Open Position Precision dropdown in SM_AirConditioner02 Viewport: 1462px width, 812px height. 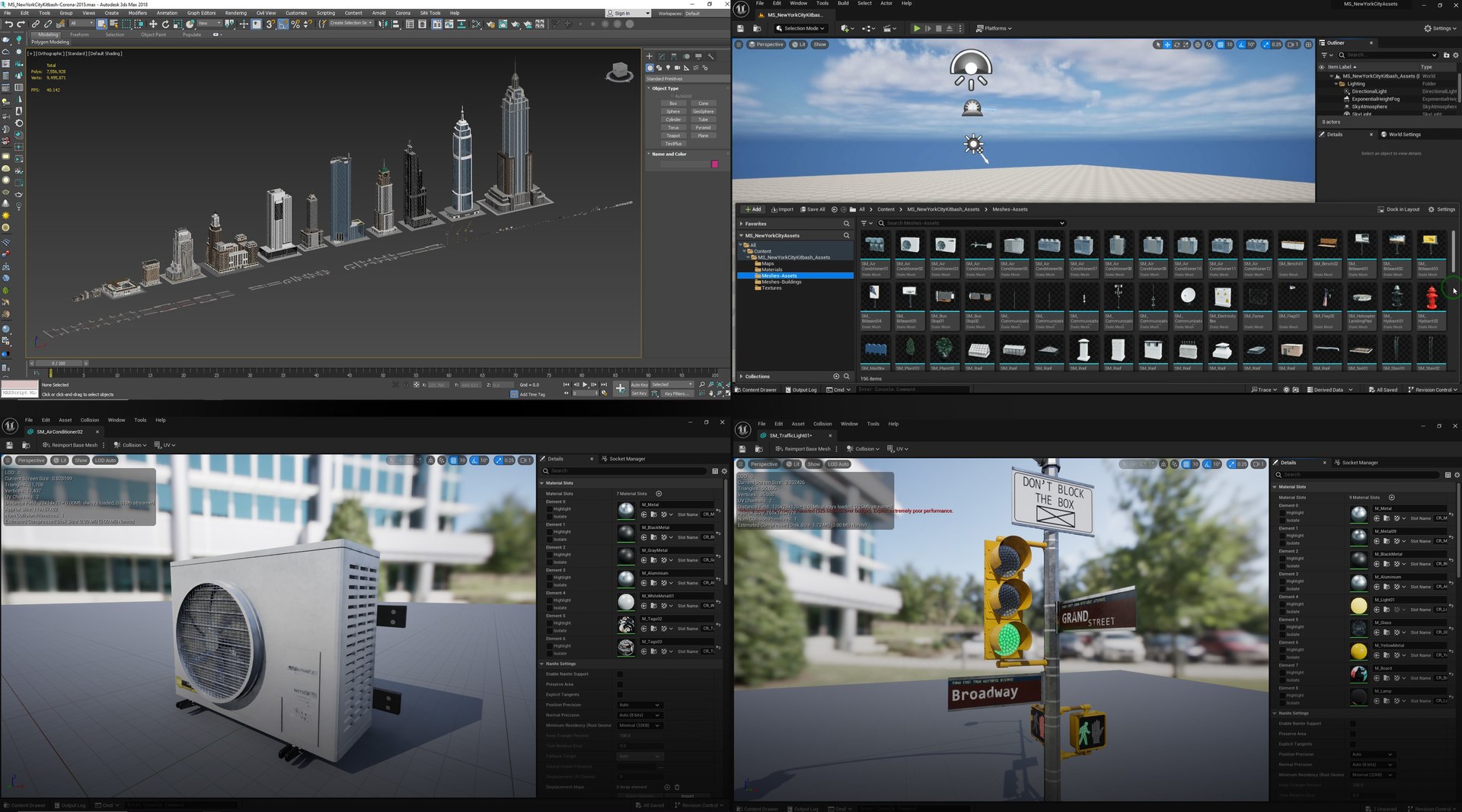(x=639, y=705)
